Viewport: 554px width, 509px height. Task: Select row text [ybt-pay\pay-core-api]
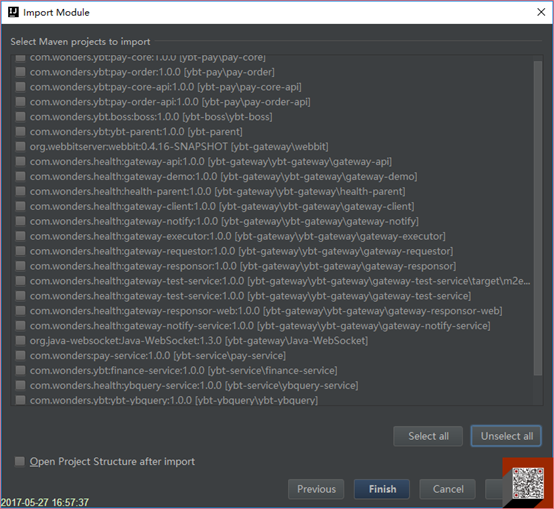tap(249, 87)
